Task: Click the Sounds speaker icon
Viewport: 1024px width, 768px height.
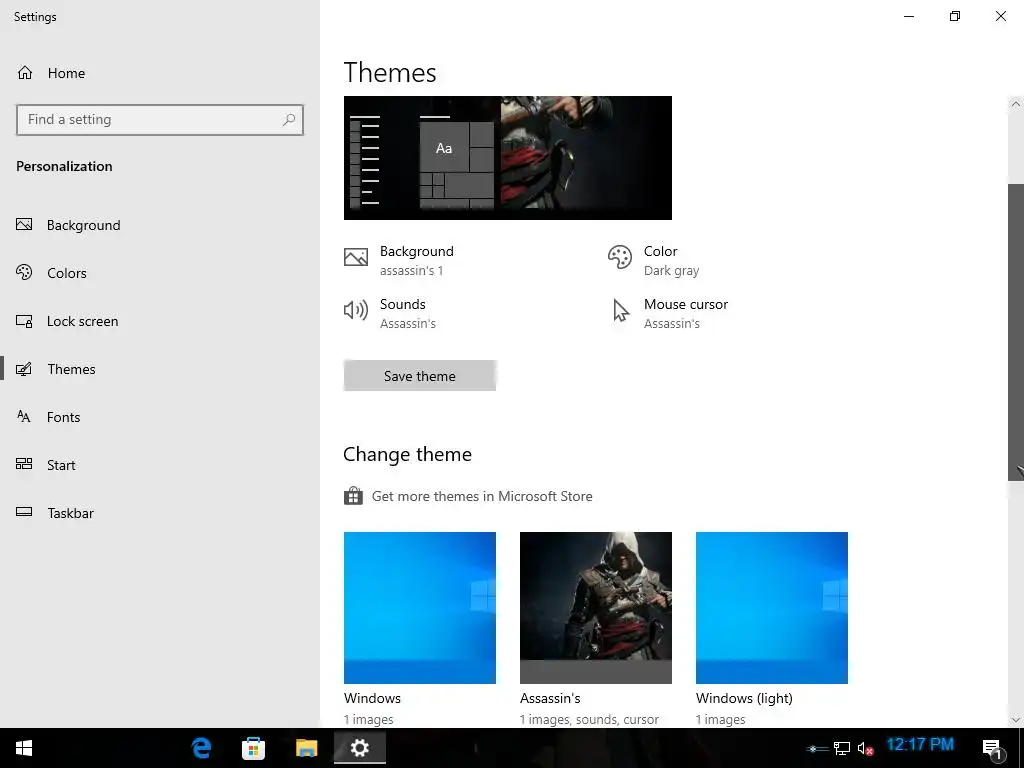Action: [356, 310]
